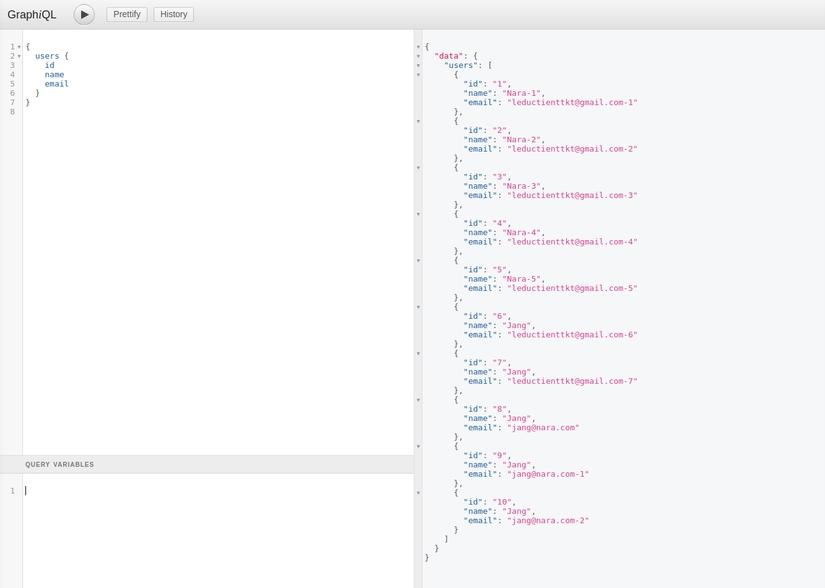Image resolution: width=825 pixels, height=588 pixels.
Task: Run the query with the Execute button
Action: pyautogui.click(x=84, y=14)
